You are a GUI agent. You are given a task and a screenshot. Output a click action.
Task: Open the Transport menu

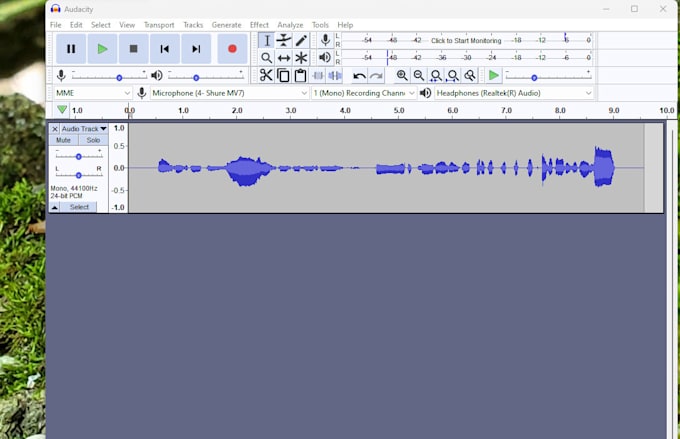coord(159,25)
